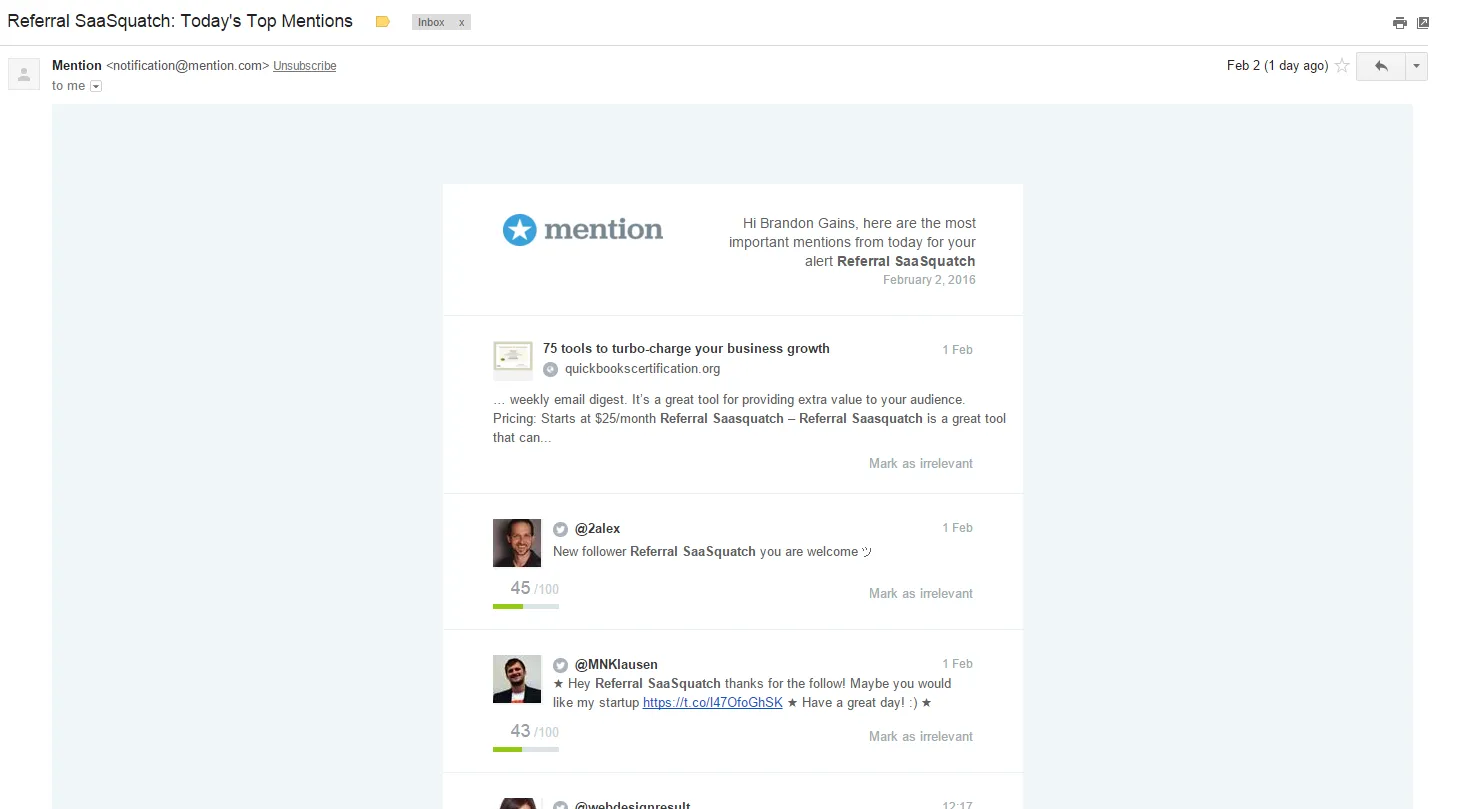Click the Twitter icon next to @MNKlausen
This screenshot has width=1461, height=809.
click(x=561, y=665)
